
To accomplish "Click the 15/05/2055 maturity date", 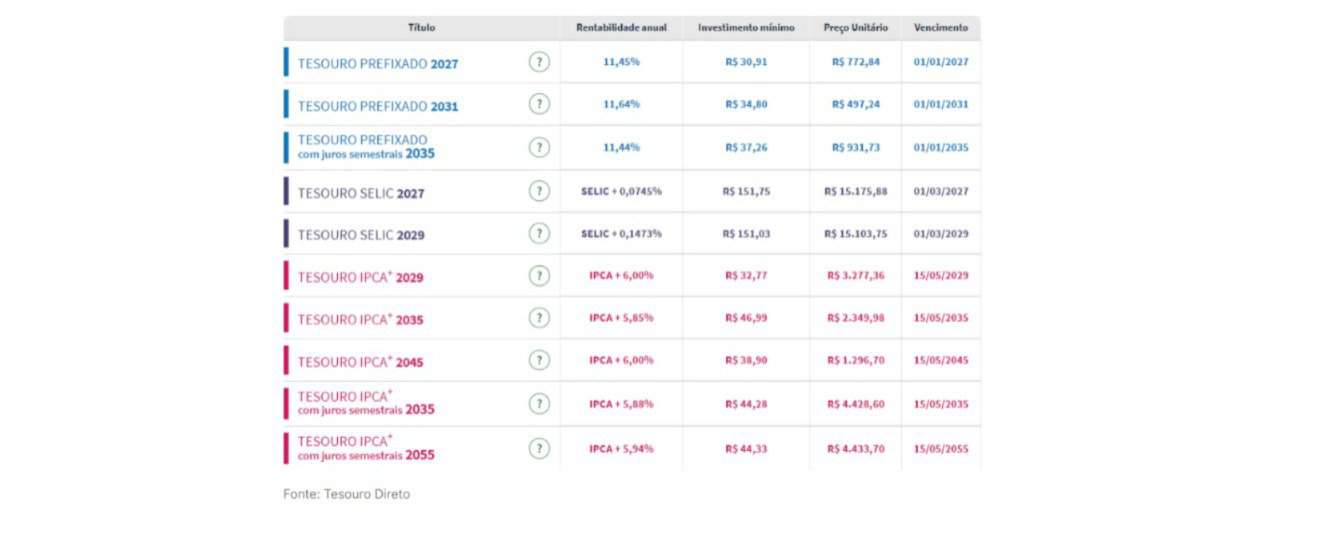I will 941,449.
